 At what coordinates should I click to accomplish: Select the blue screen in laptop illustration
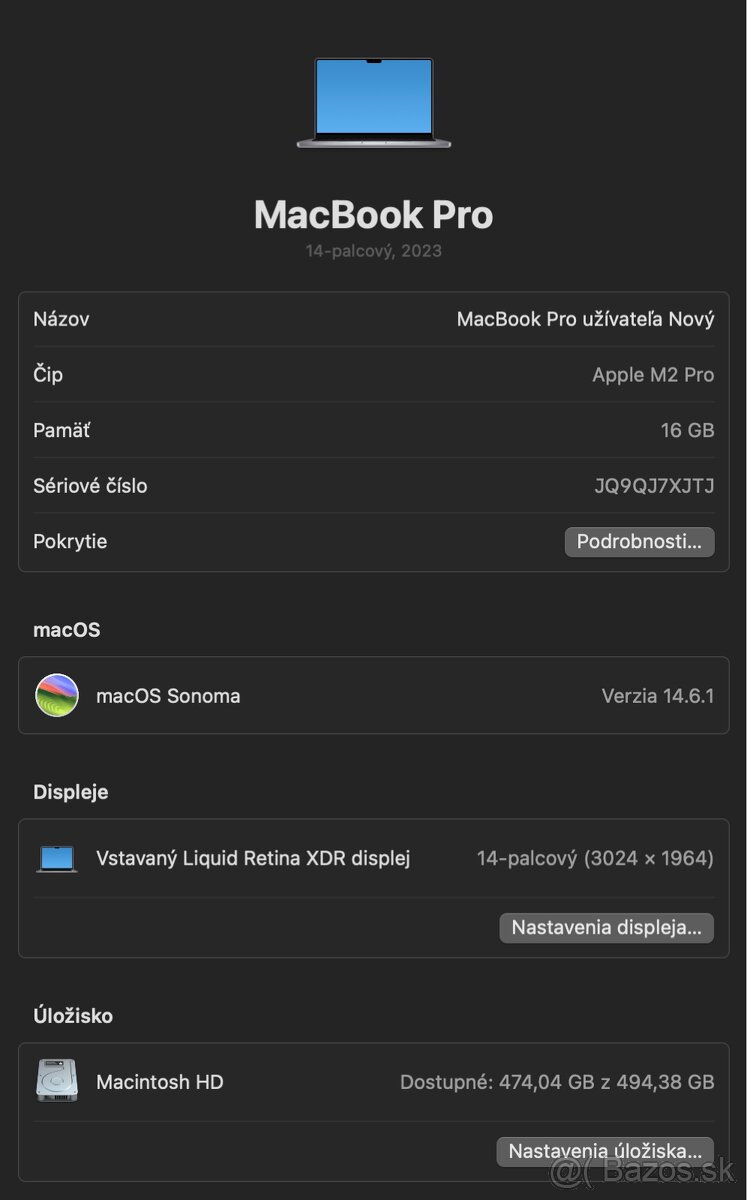373,95
